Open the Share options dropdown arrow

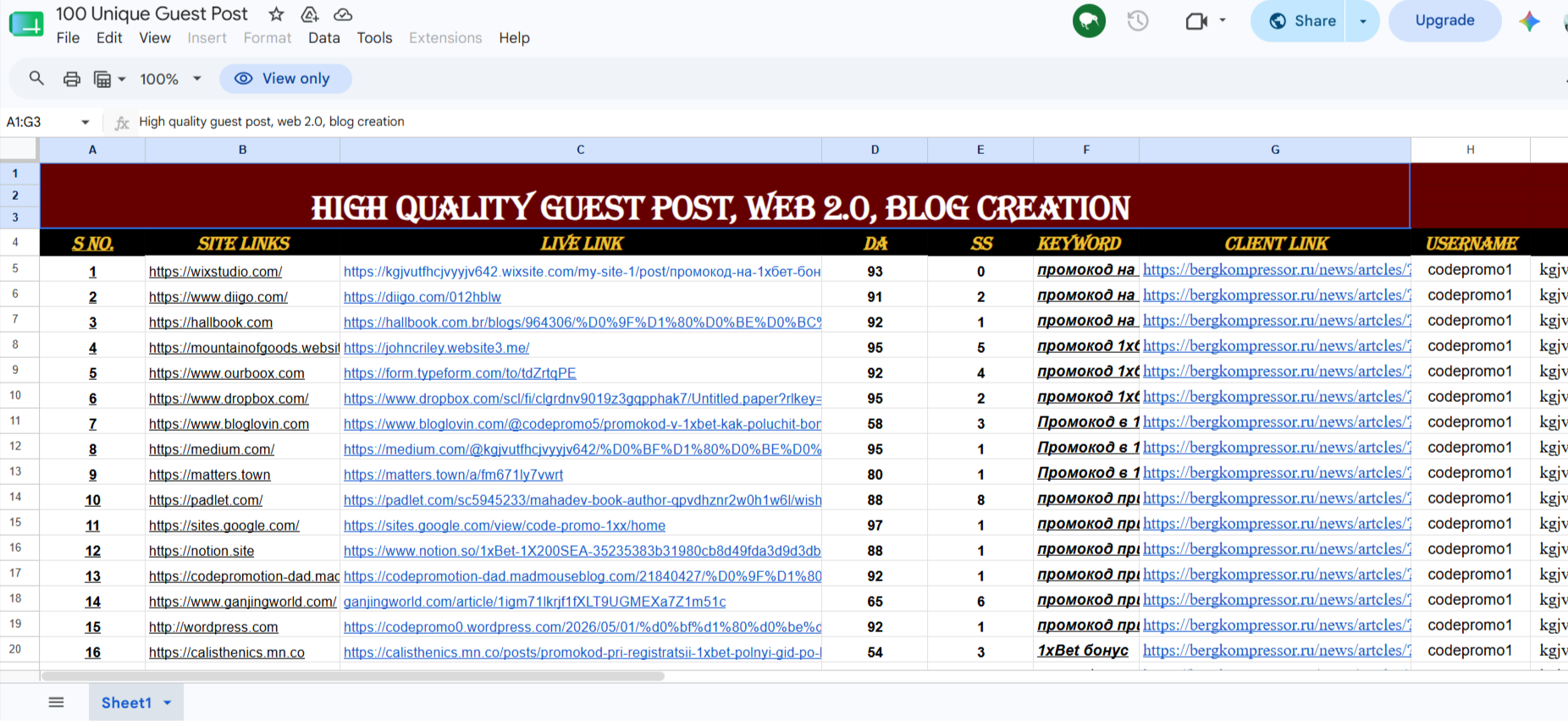(1363, 21)
